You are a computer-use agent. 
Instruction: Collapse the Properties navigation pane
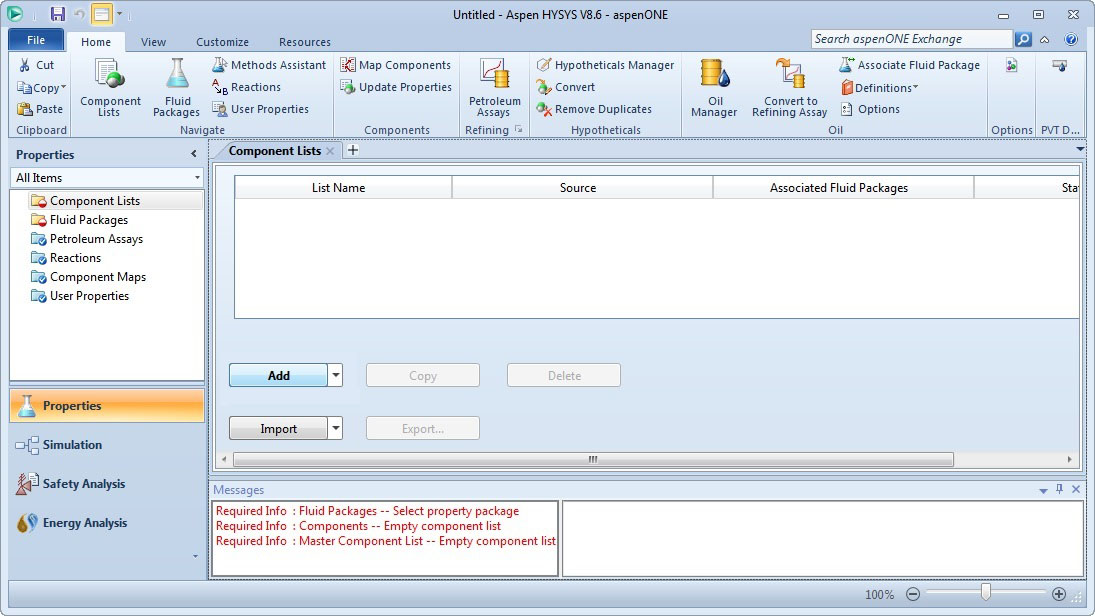click(194, 154)
